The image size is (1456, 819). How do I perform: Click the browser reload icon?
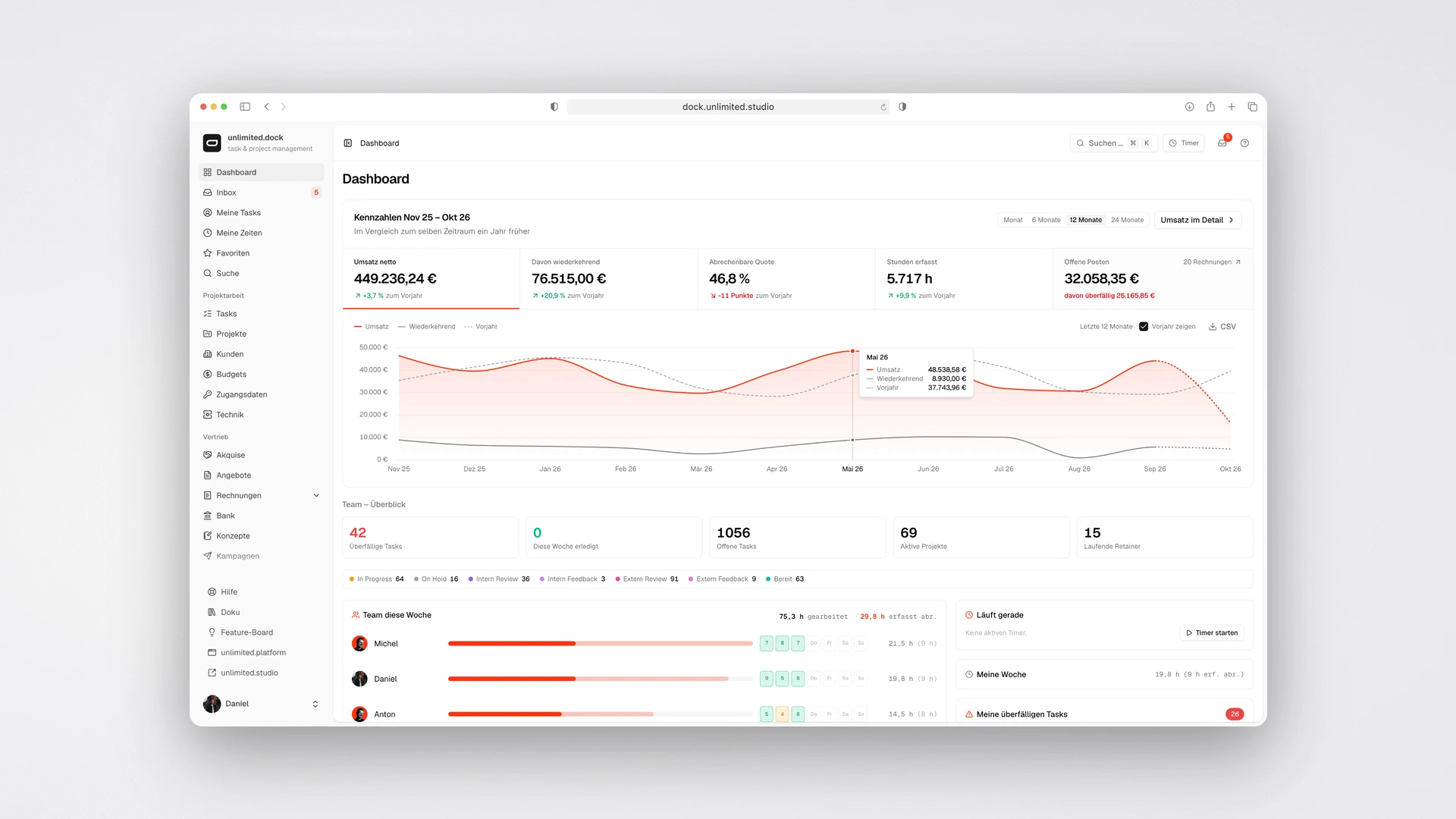[883, 107]
